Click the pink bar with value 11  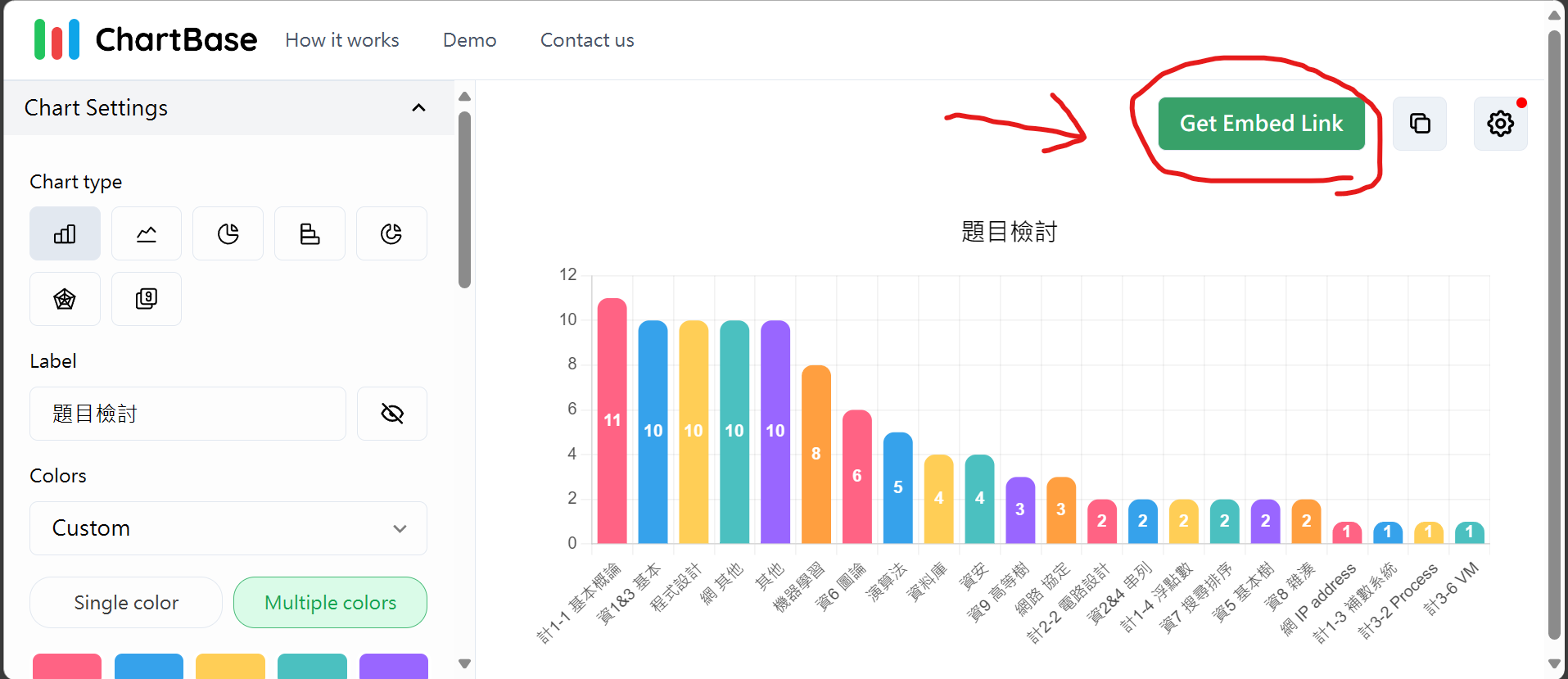pyautogui.click(x=612, y=420)
